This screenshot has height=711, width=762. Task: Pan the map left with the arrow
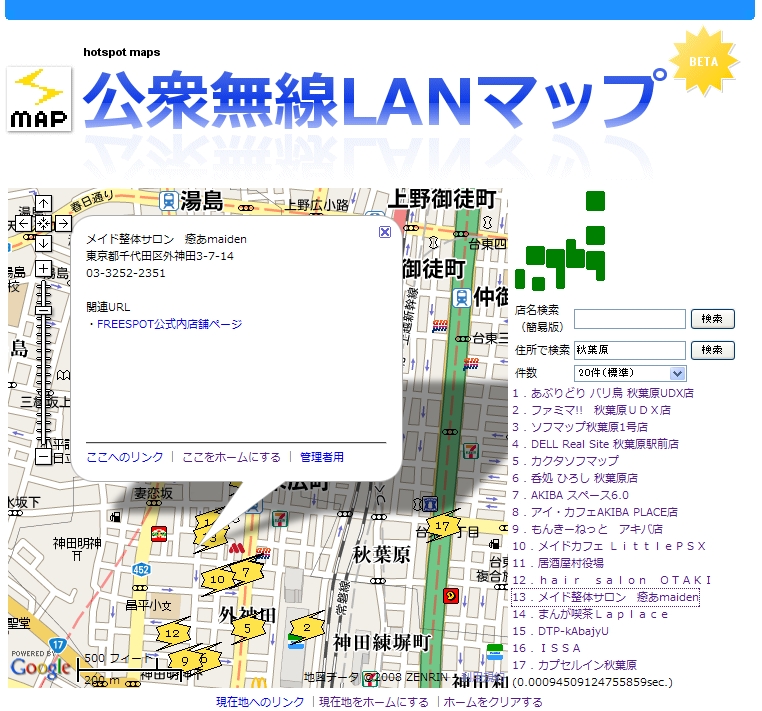(x=23, y=224)
